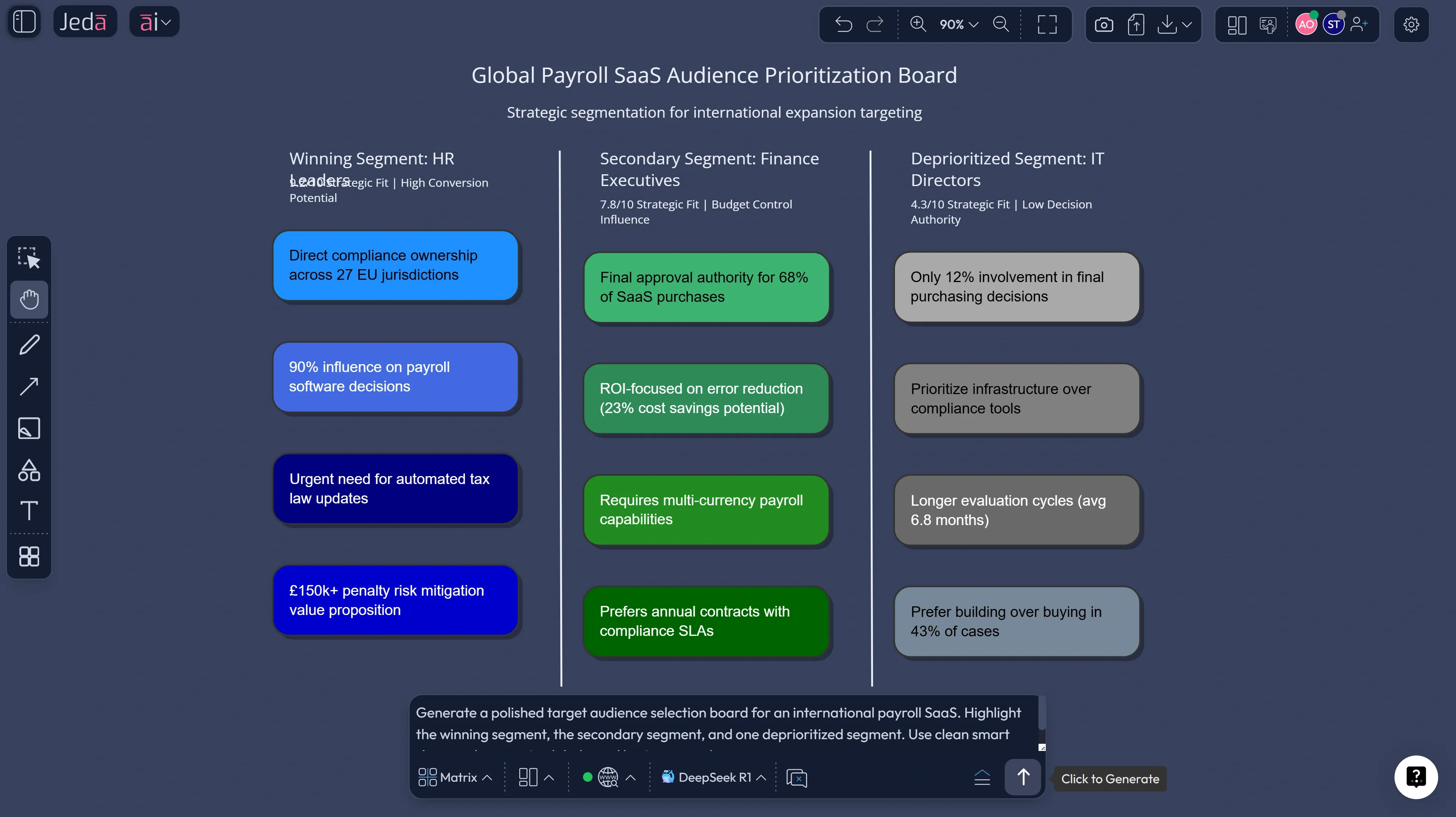Image resolution: width=1456 pixels, height=817 pixels.
Task: Open the help question mark bubble
Action: (1417, 777)
